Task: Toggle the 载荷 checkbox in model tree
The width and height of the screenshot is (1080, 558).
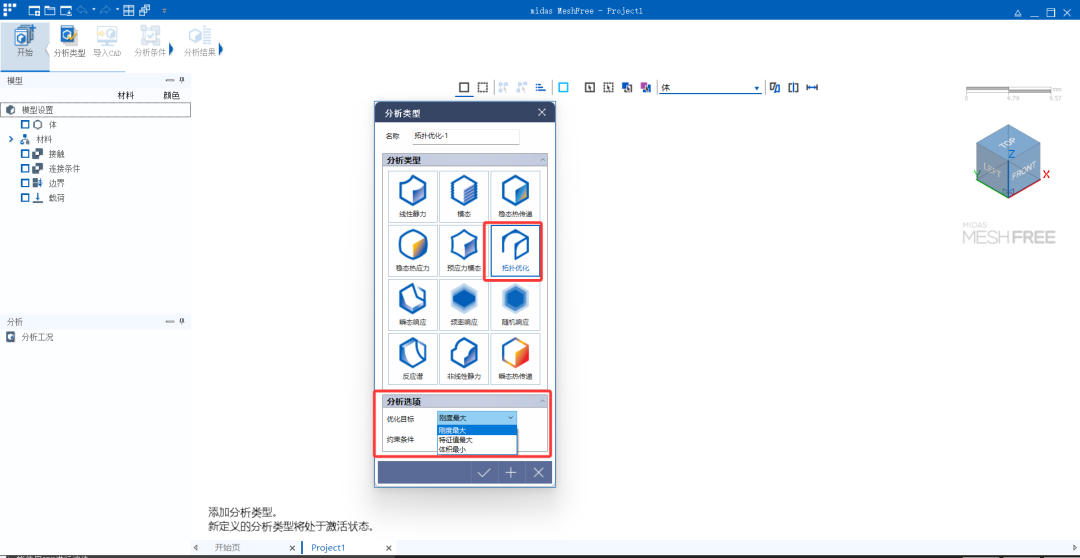Action: [25, 198]
